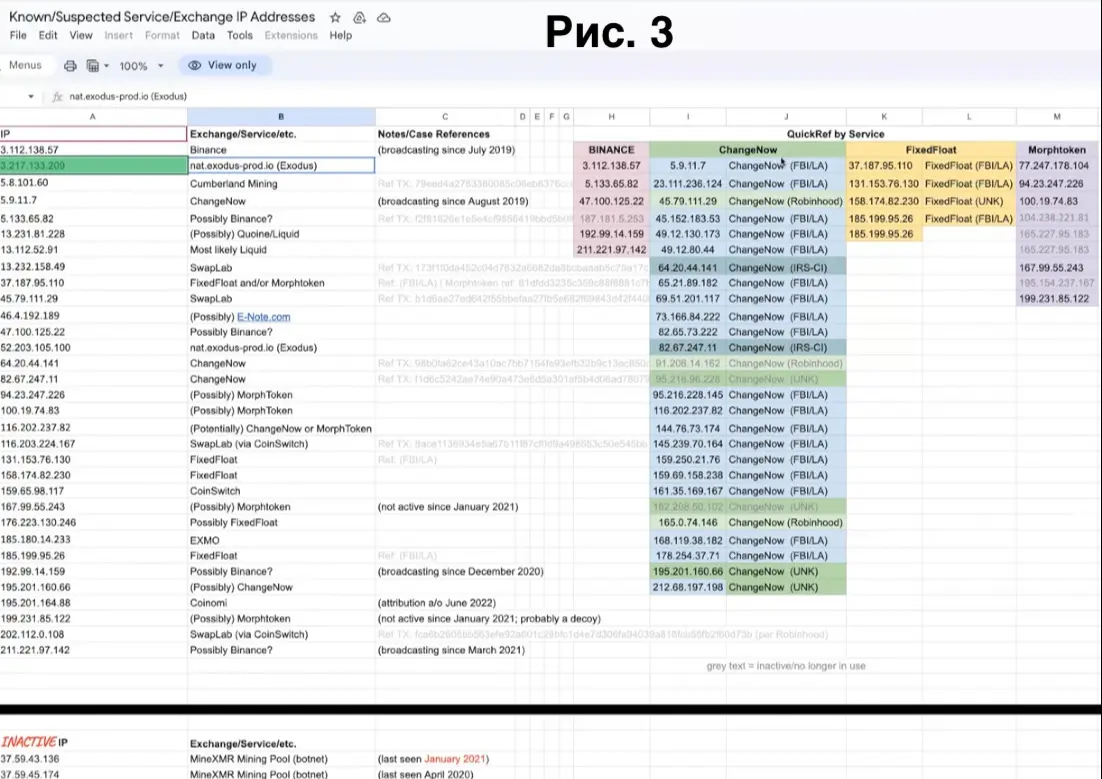Open the View menu
The height and width of the screenshot is (779, 1102).
pos(81,35)
